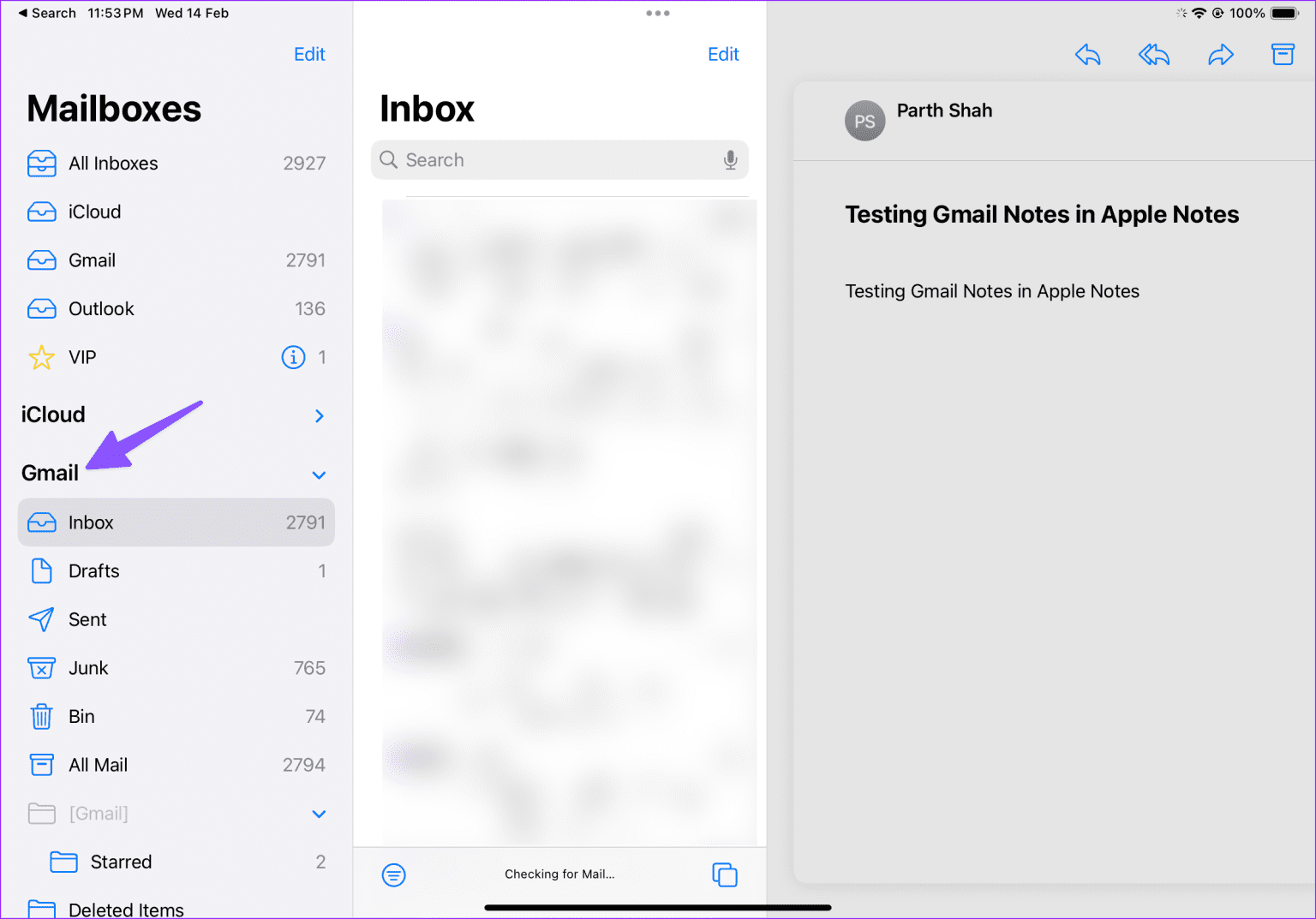Tap the compose windows icon in Inbox footer
The height and width of the screenshot is (919, 1316).
pos(725,874)
